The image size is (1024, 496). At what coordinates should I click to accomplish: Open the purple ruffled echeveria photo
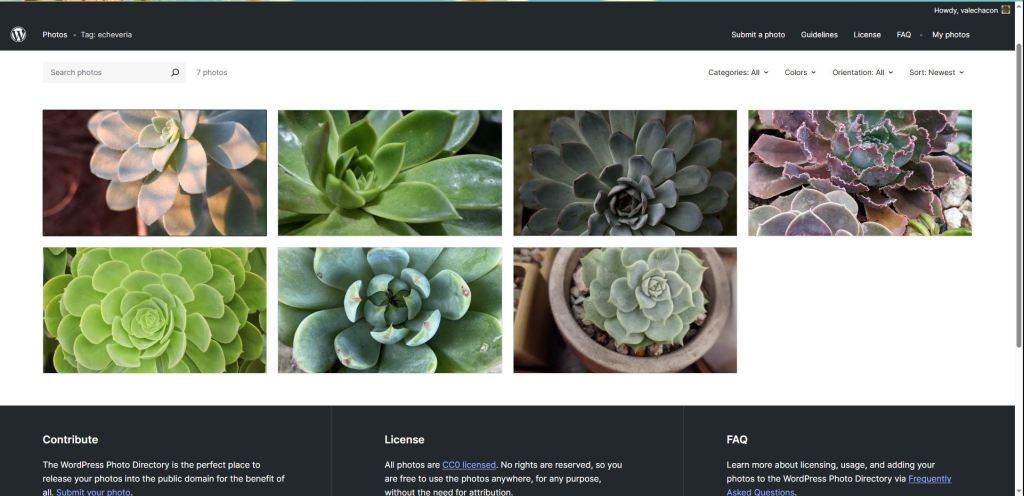tap(860, 173)
